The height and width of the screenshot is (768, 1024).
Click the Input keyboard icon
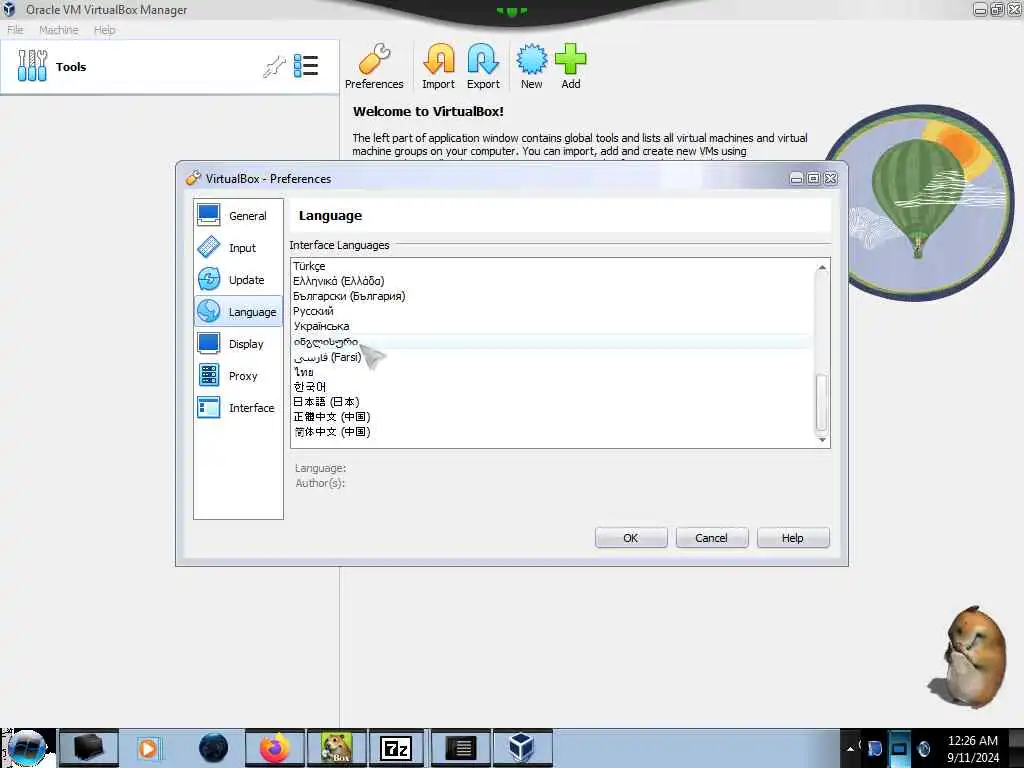[x=209, y=248]
